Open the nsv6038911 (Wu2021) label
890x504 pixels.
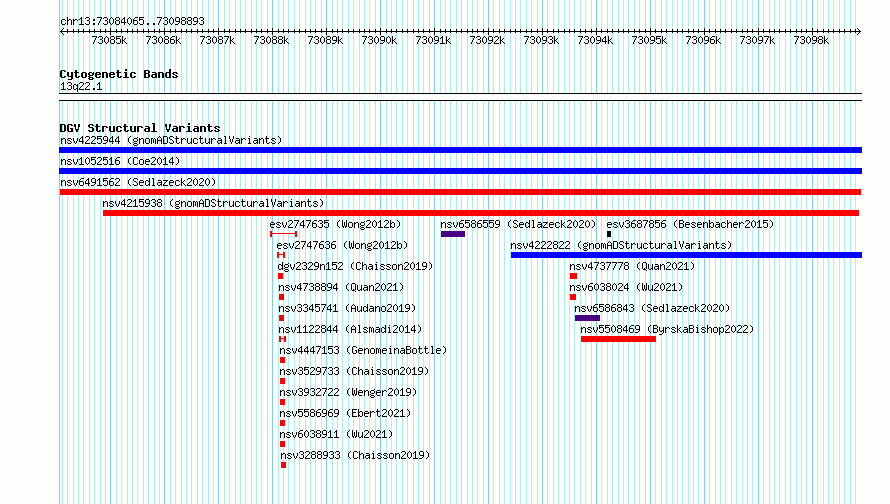tap(336, 434)
